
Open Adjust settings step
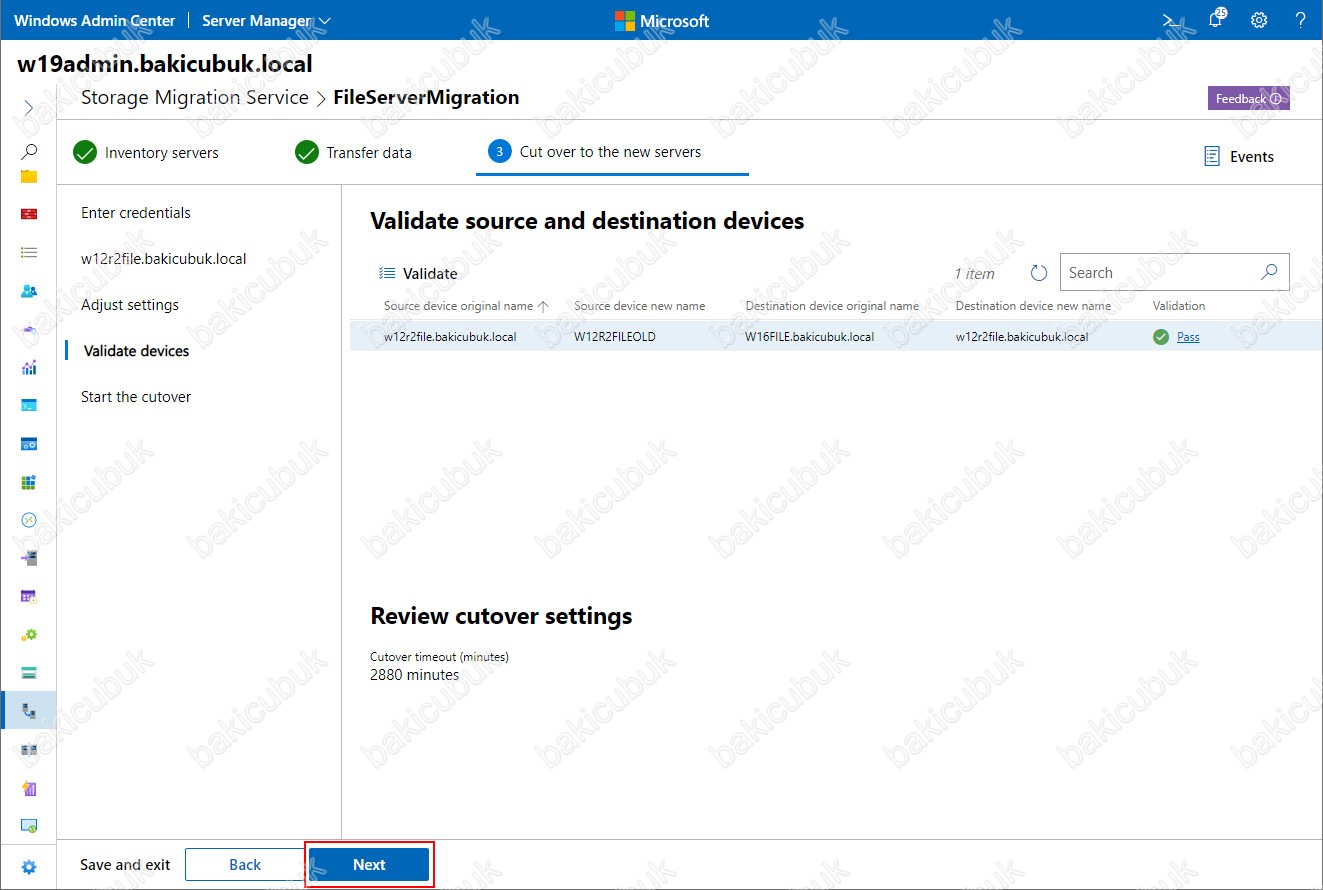(x=130, y=305)
